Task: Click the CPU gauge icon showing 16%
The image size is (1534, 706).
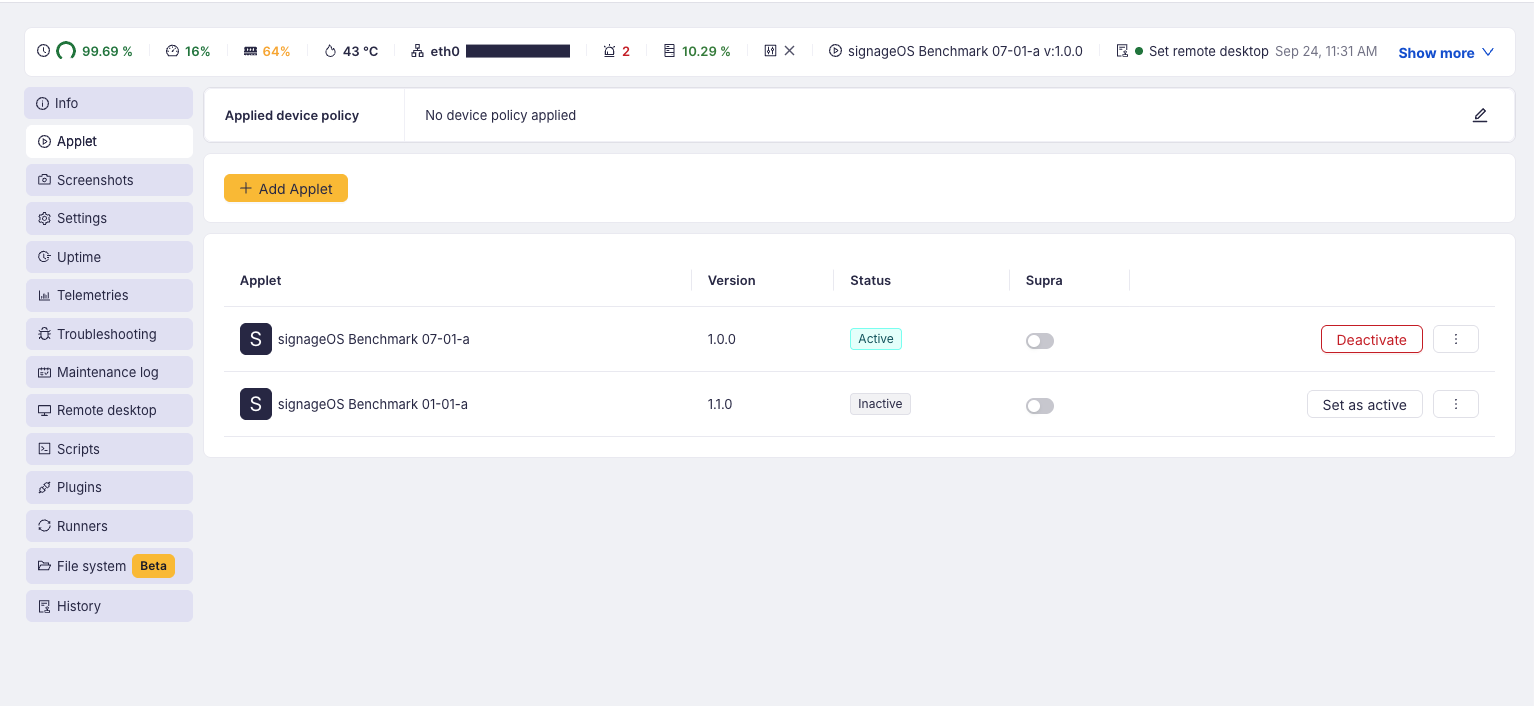Action: (x=172, y=51)
